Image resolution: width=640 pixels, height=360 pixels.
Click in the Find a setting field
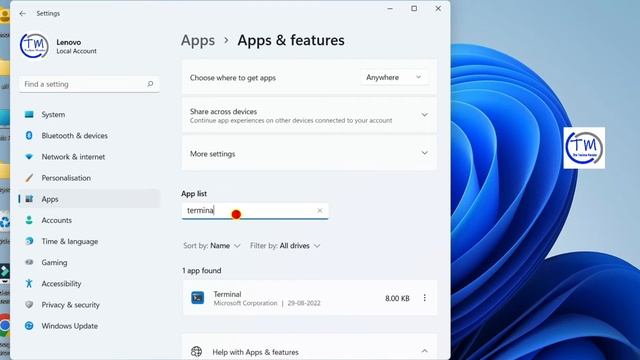(x=89, y=84)
